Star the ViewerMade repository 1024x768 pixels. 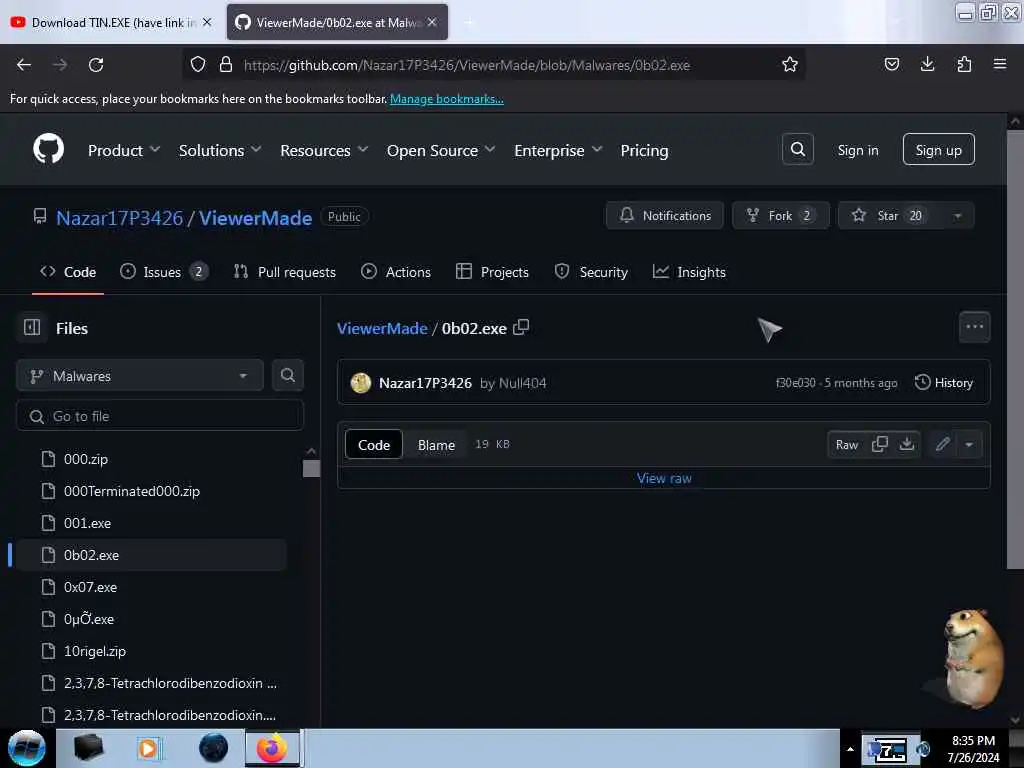click(889, 216)
